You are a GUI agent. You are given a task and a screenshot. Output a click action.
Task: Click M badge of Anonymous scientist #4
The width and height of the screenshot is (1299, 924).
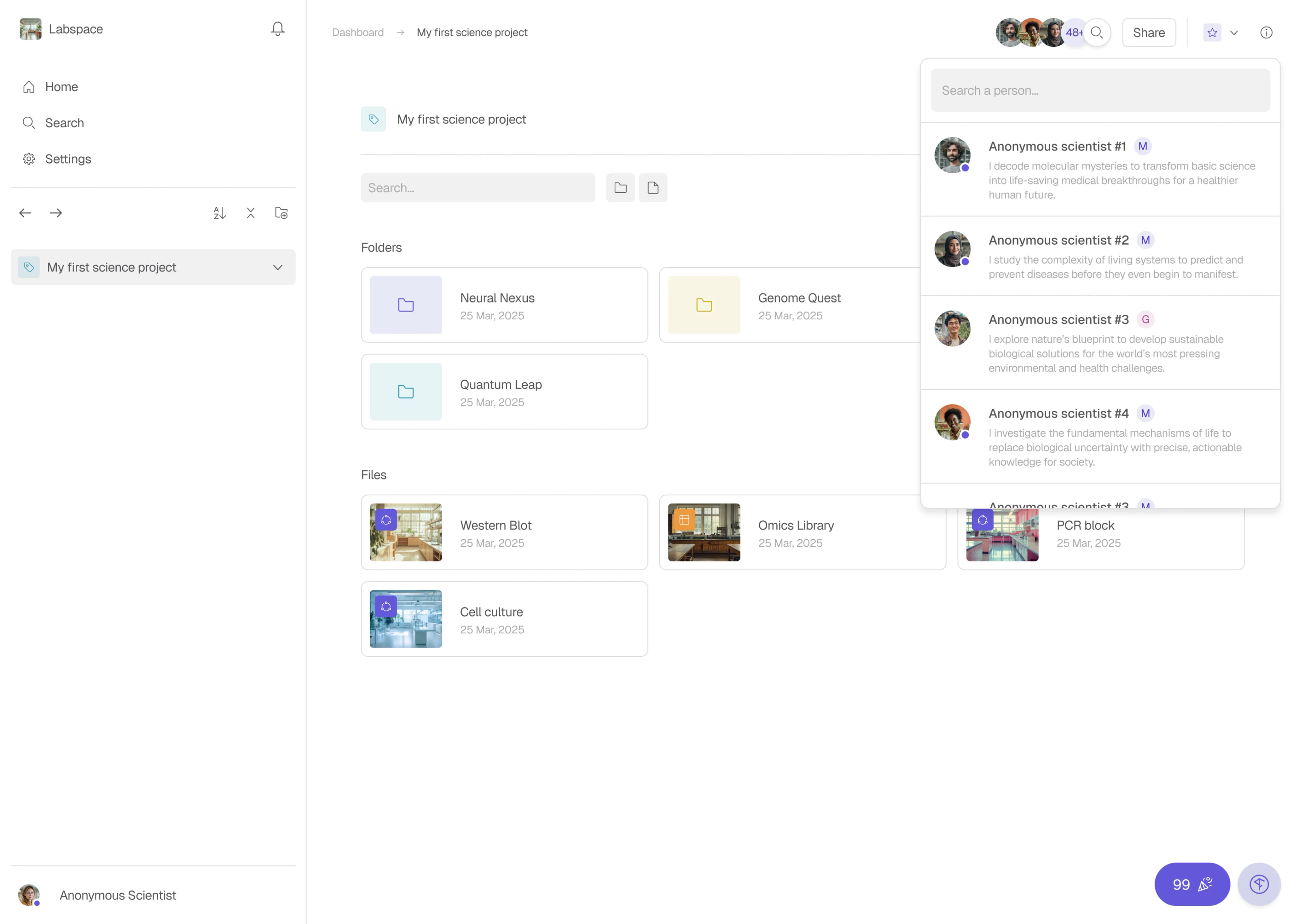point(1145,413)
